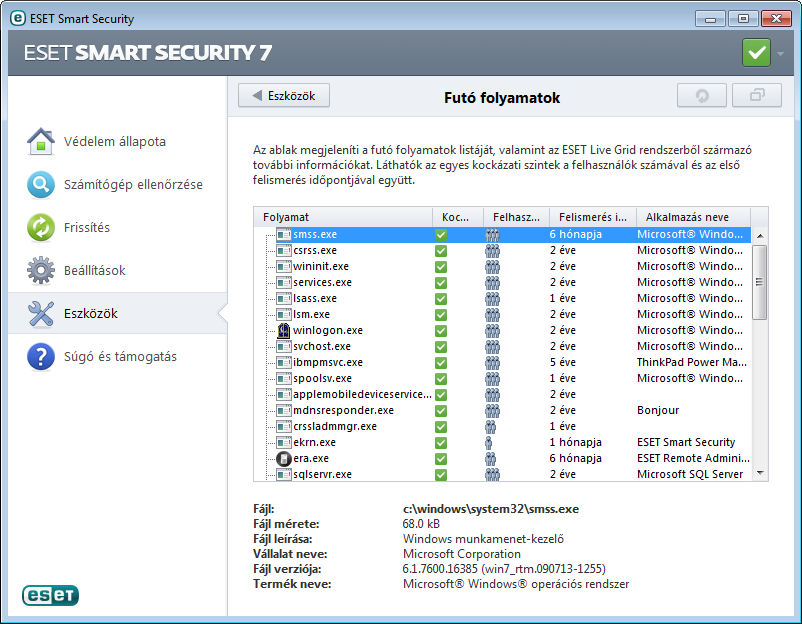
Task: Click risk level checkmark for ekrn.exe
Action: coord(440,442)
